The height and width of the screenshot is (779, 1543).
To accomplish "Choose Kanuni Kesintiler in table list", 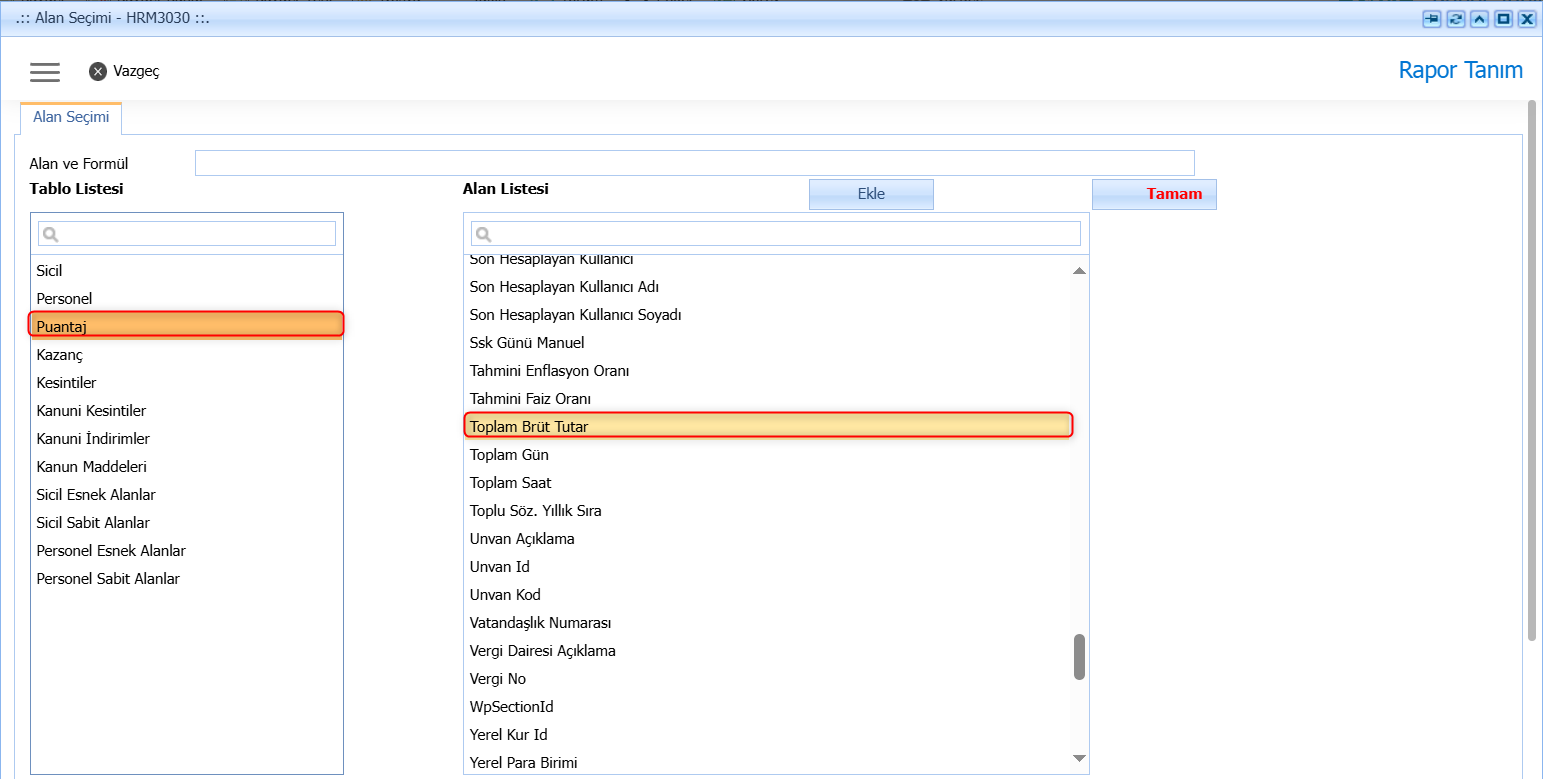I will 186,411.
